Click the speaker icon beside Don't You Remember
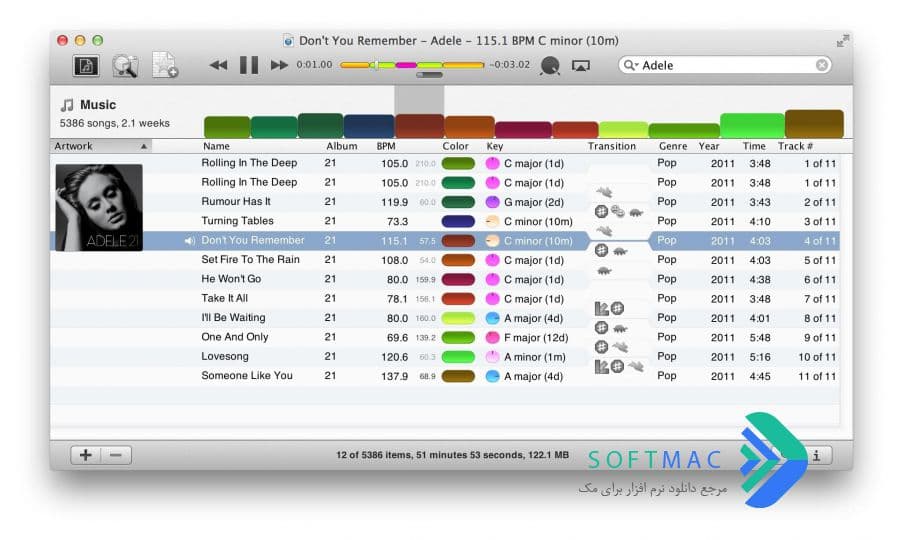The height and width of the screenshot is (540, 903). pos(189,241)
